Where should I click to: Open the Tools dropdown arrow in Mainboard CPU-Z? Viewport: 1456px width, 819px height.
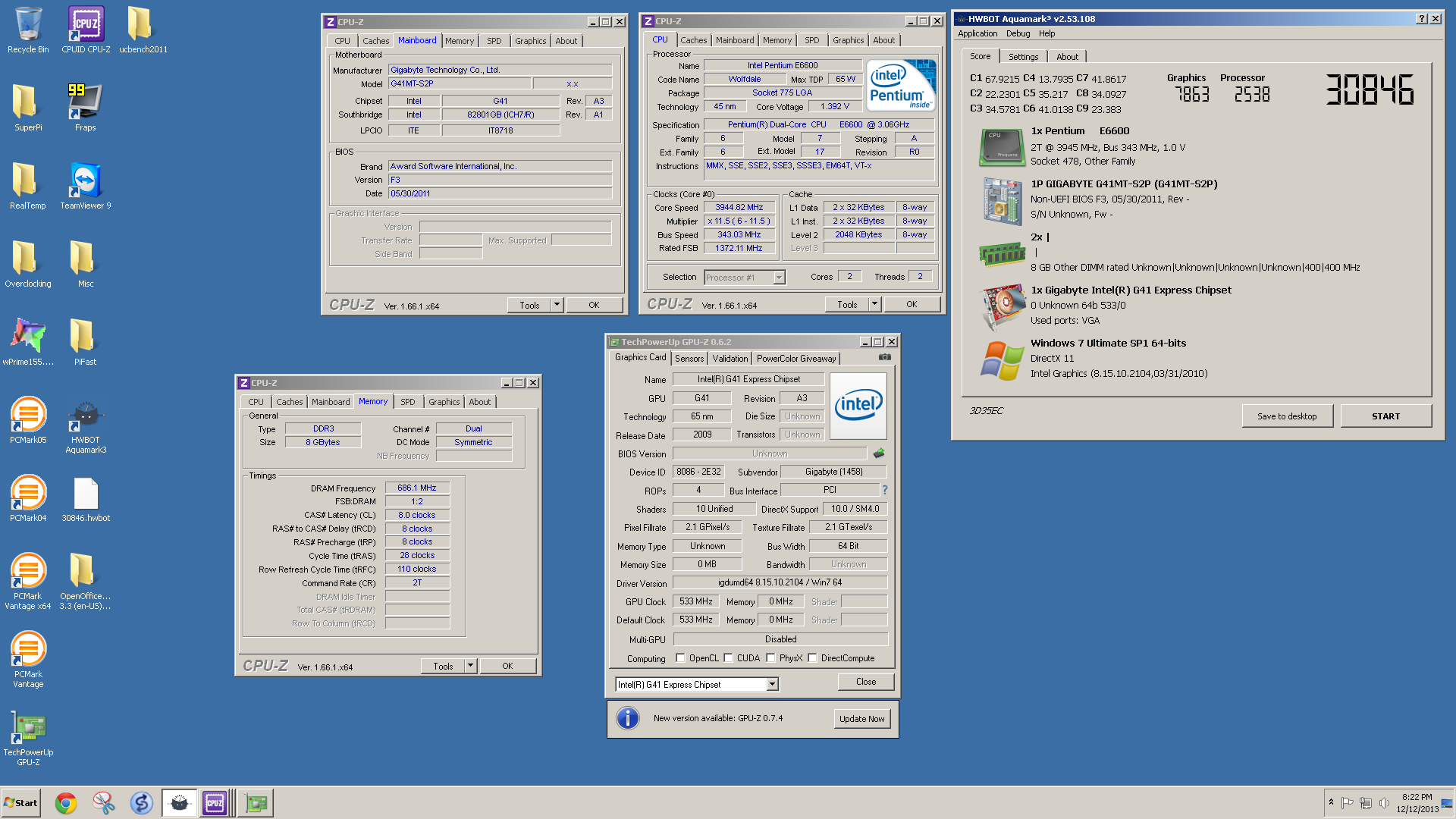(557, 305)
